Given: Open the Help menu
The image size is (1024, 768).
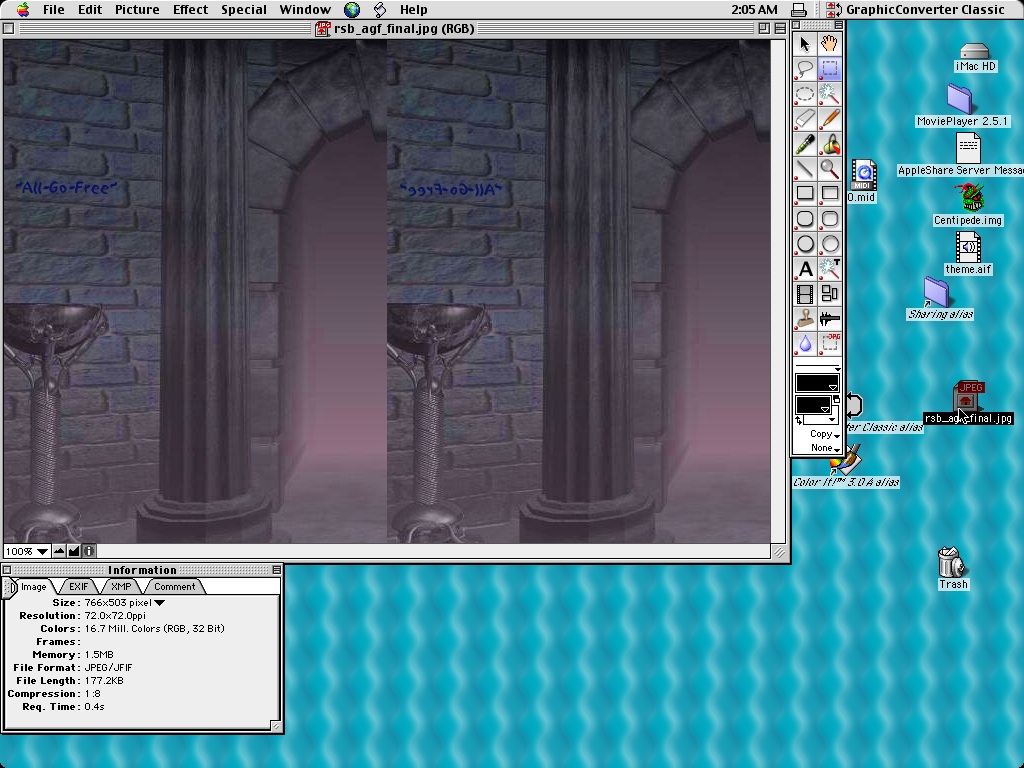Looking at the screenshot, I should click(413, 10).
